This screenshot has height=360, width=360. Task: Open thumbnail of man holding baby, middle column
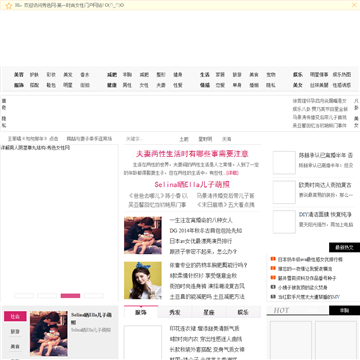143,235
